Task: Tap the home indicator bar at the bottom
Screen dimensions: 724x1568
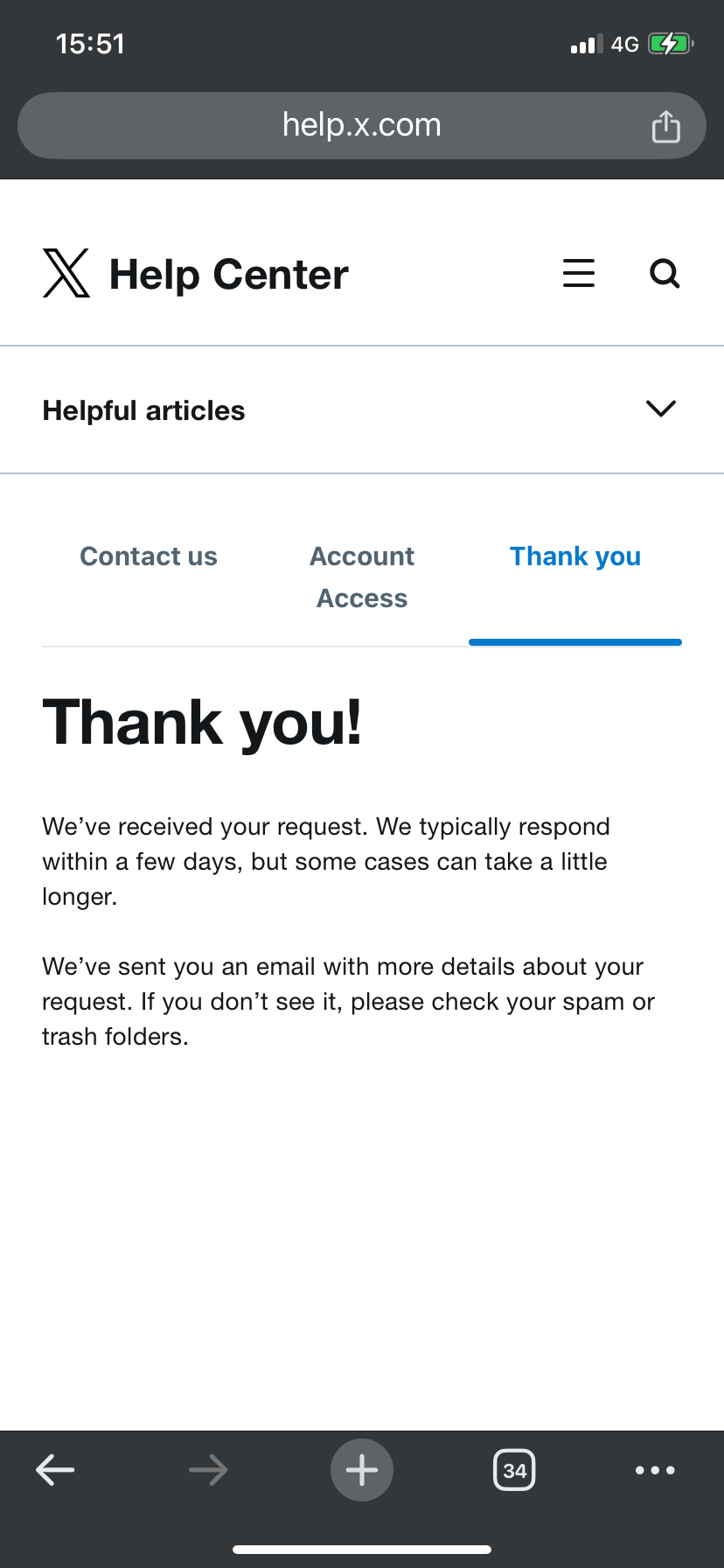Action: [362, 1550]
